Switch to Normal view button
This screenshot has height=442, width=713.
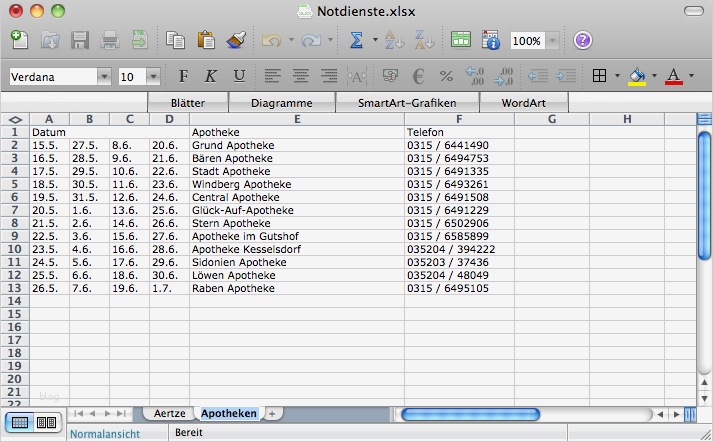(19, 423)
